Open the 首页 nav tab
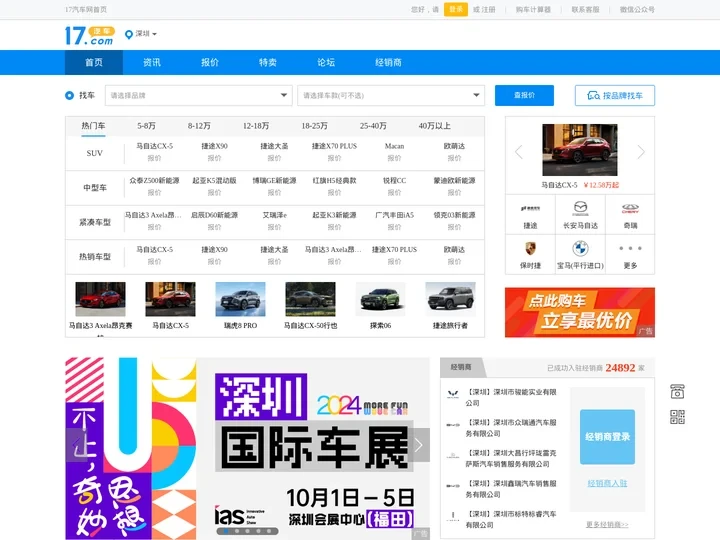Screen dimensions: 720x540 point(94,62)
